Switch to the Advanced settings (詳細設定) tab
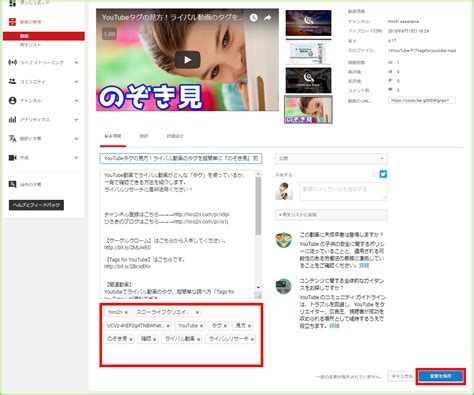This screenshot has width=474, height=395. 175,136
